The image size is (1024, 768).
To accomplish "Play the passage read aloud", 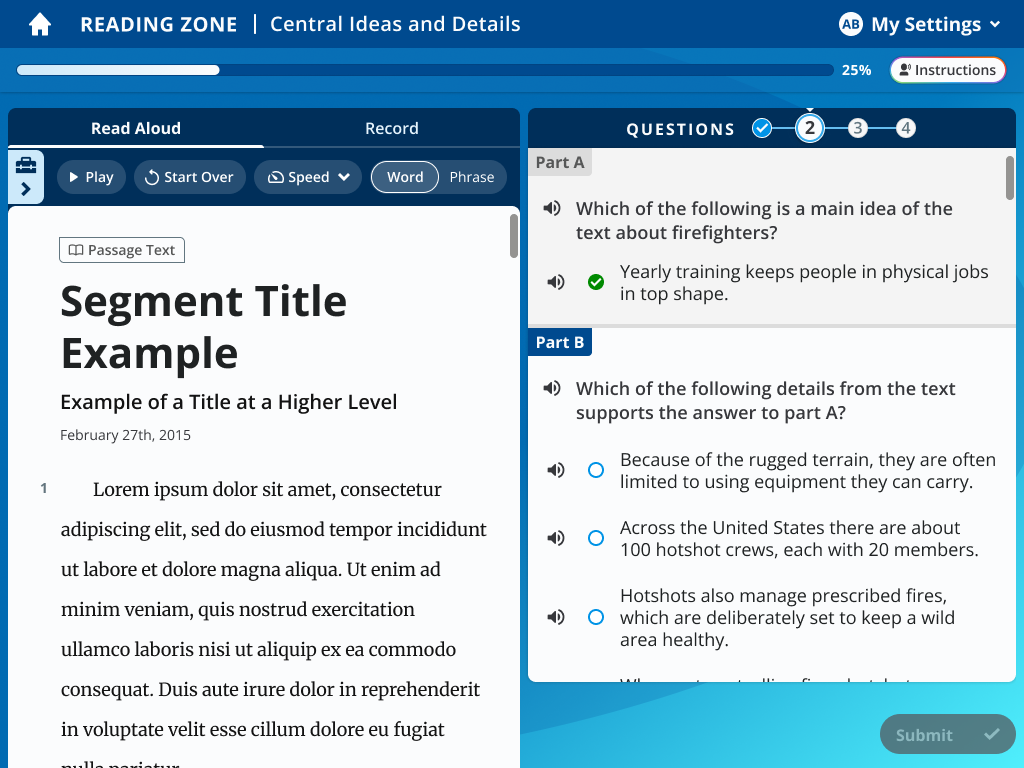I will pyautogui.click(x=91, y=177).
